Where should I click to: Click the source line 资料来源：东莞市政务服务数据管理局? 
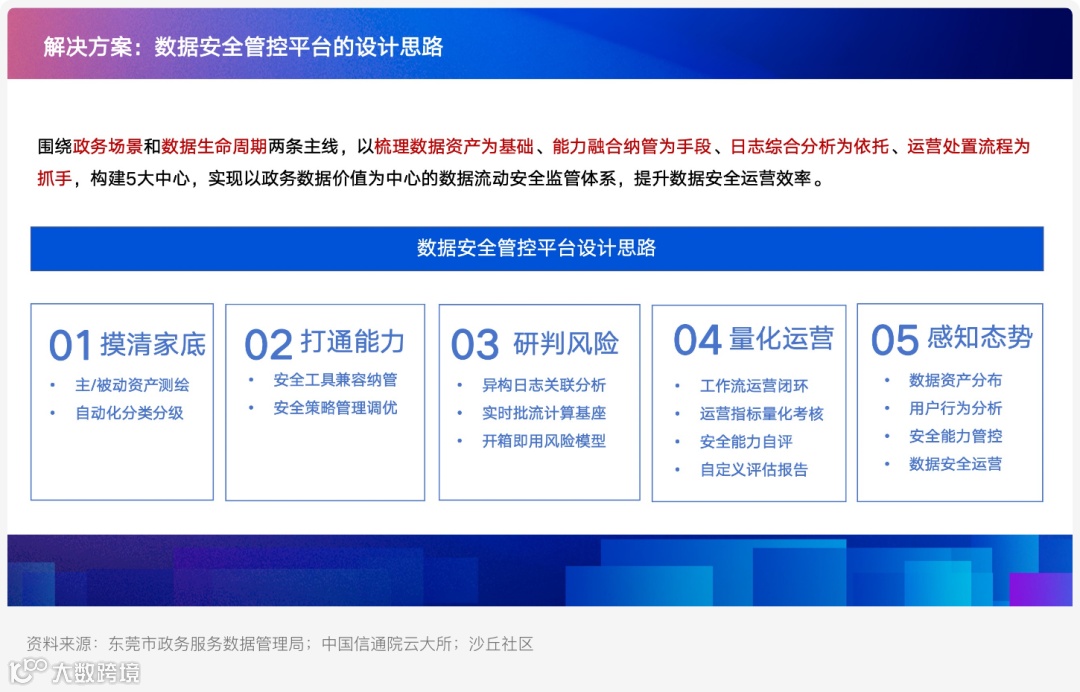point(165,644)
